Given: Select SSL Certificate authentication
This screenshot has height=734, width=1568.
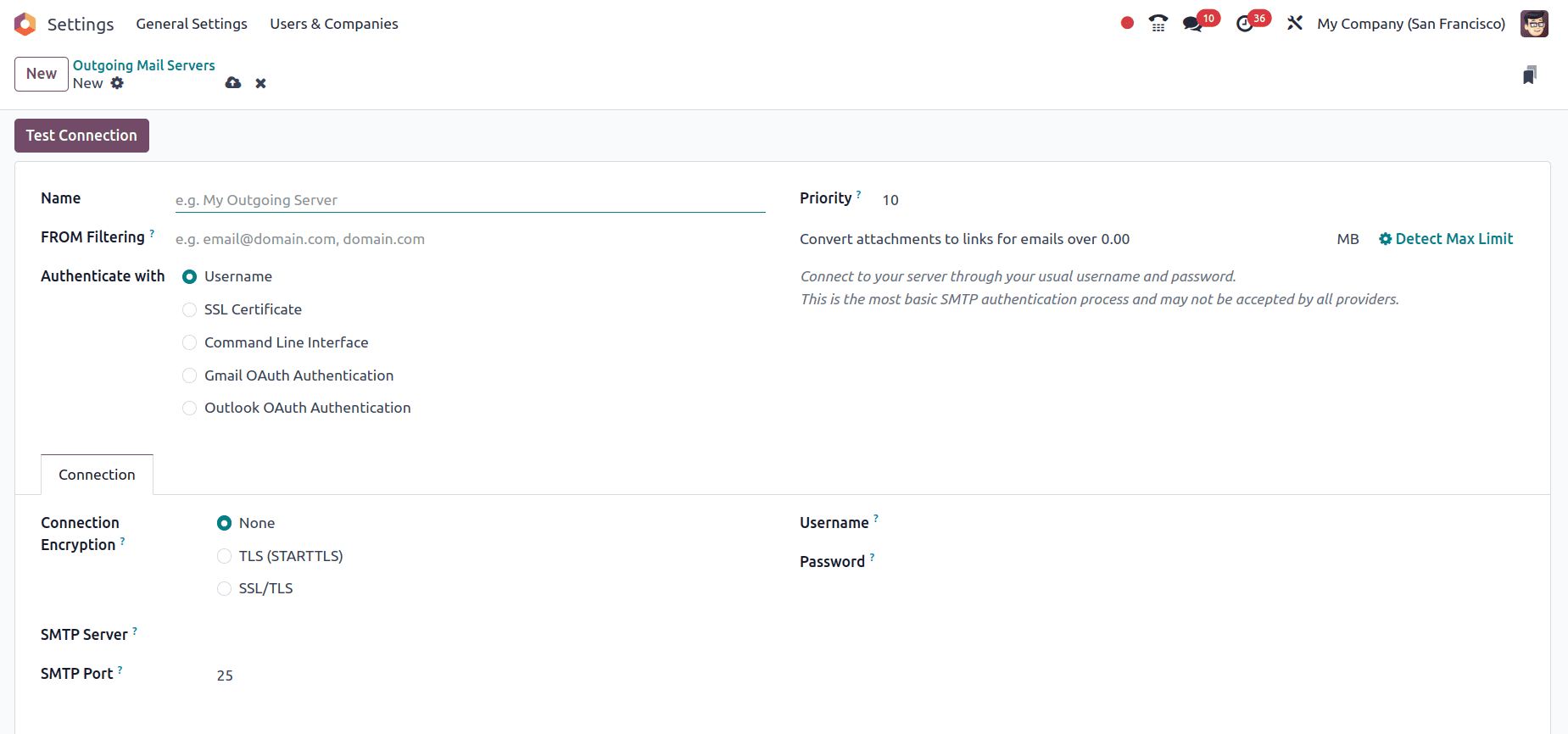Looking at the screenshot, I should pyautogui.click(x=190, y=309).
